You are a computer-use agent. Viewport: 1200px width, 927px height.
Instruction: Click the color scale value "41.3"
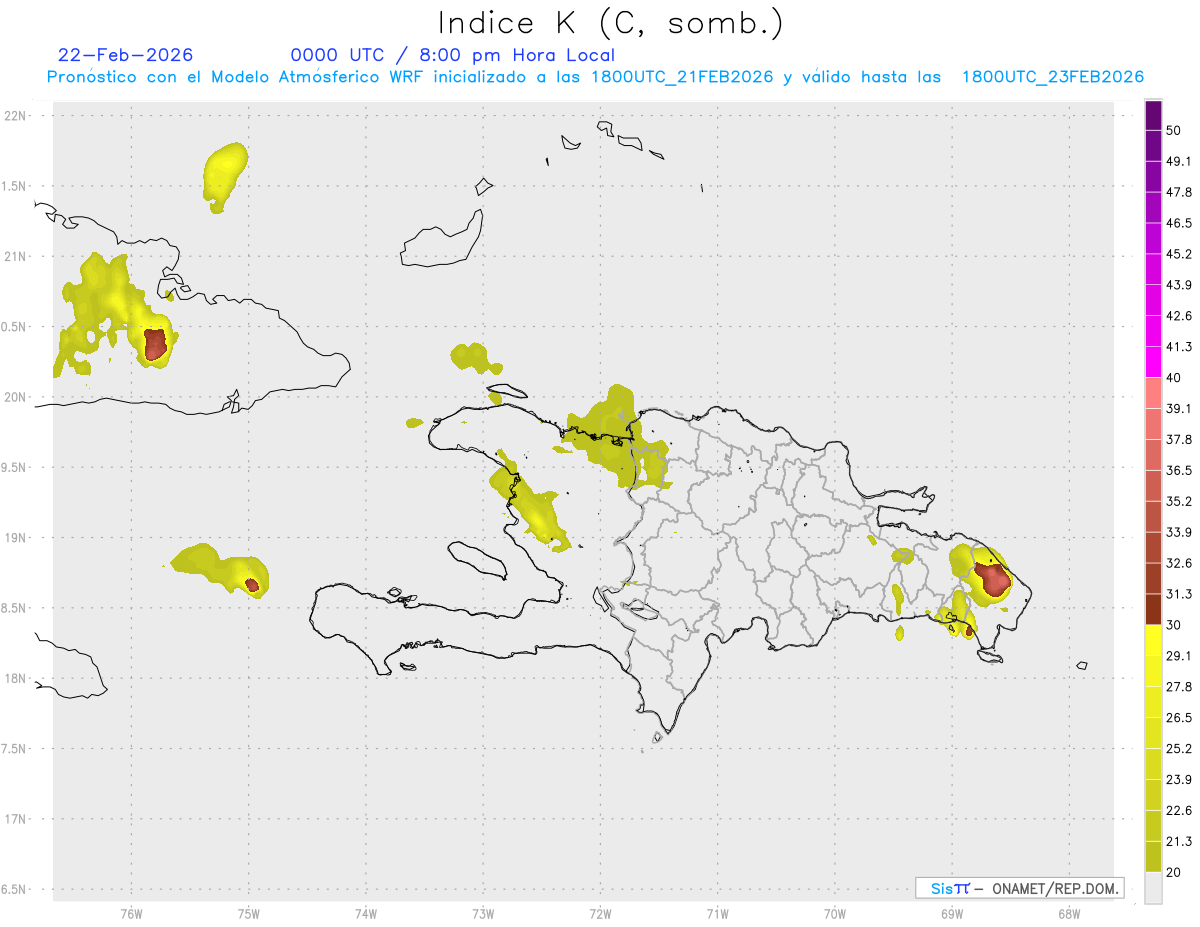[x=1179, y=347]
